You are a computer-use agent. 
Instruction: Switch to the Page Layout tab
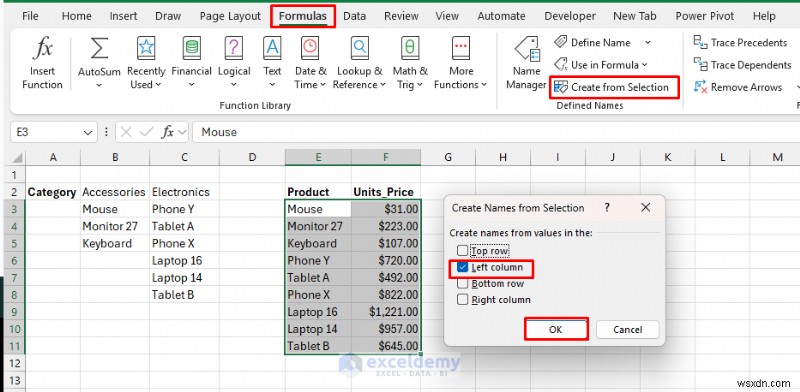point(230,16)
